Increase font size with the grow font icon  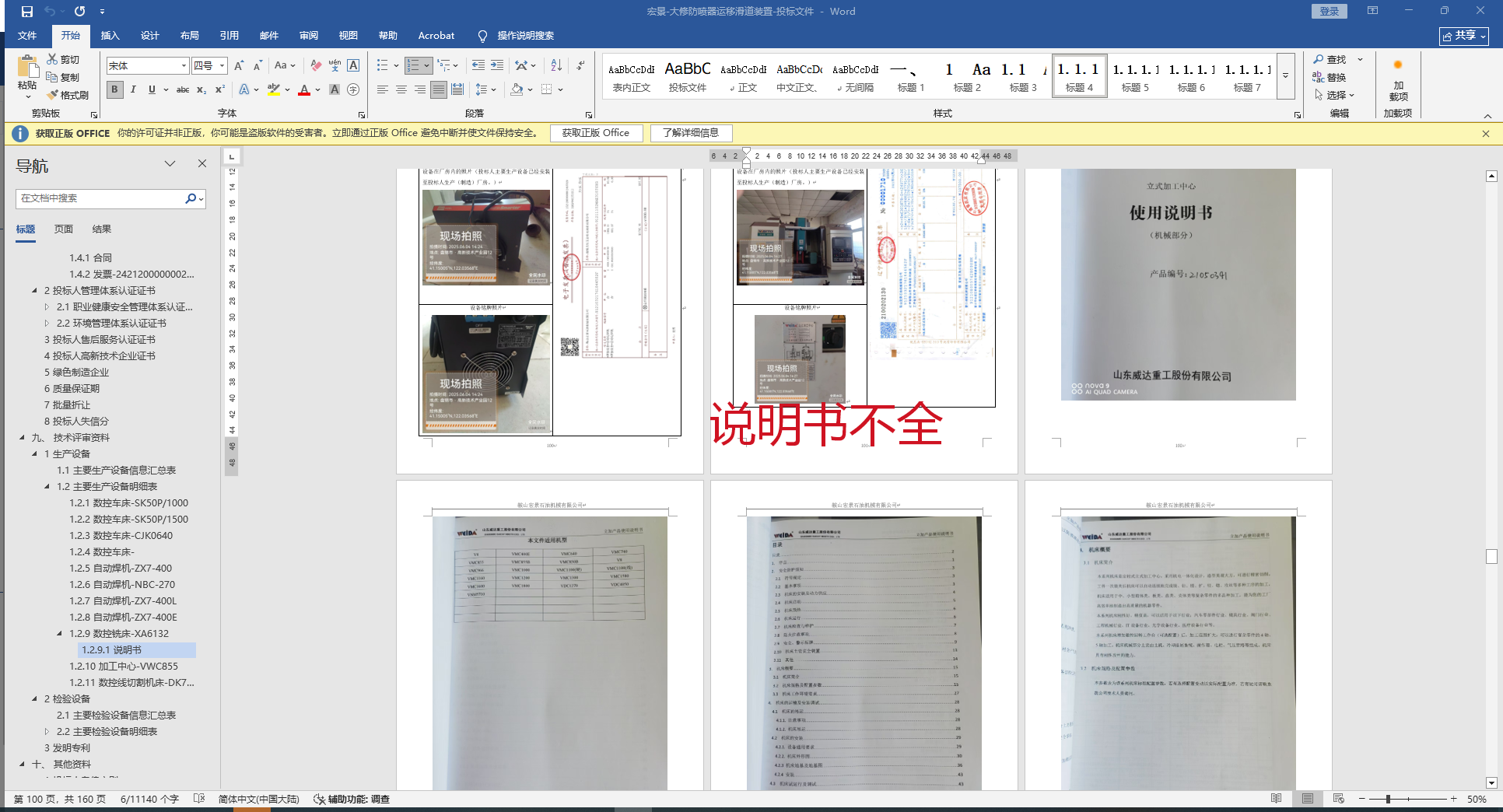239,66
